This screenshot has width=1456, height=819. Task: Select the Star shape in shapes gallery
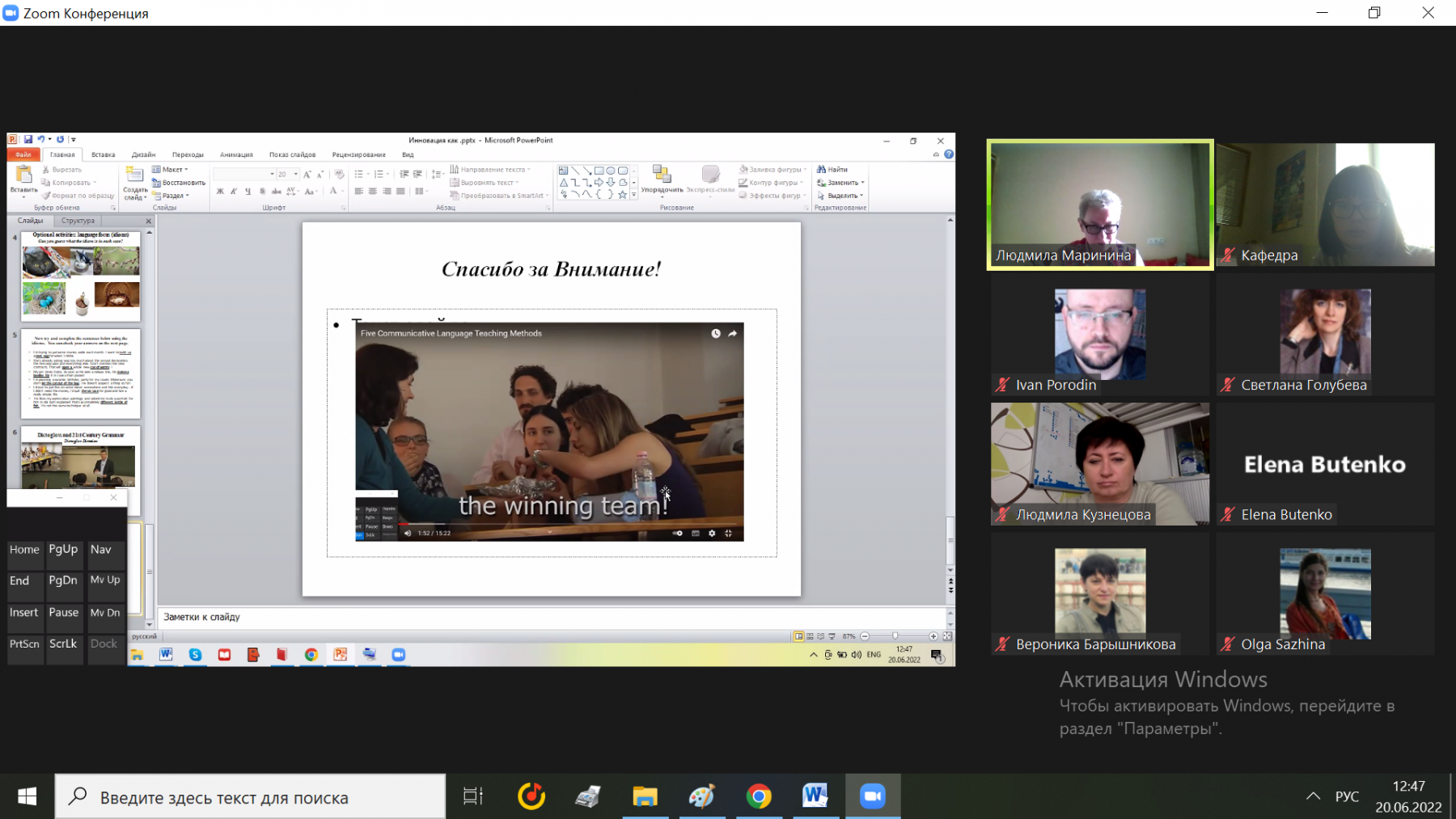[622, 194]
